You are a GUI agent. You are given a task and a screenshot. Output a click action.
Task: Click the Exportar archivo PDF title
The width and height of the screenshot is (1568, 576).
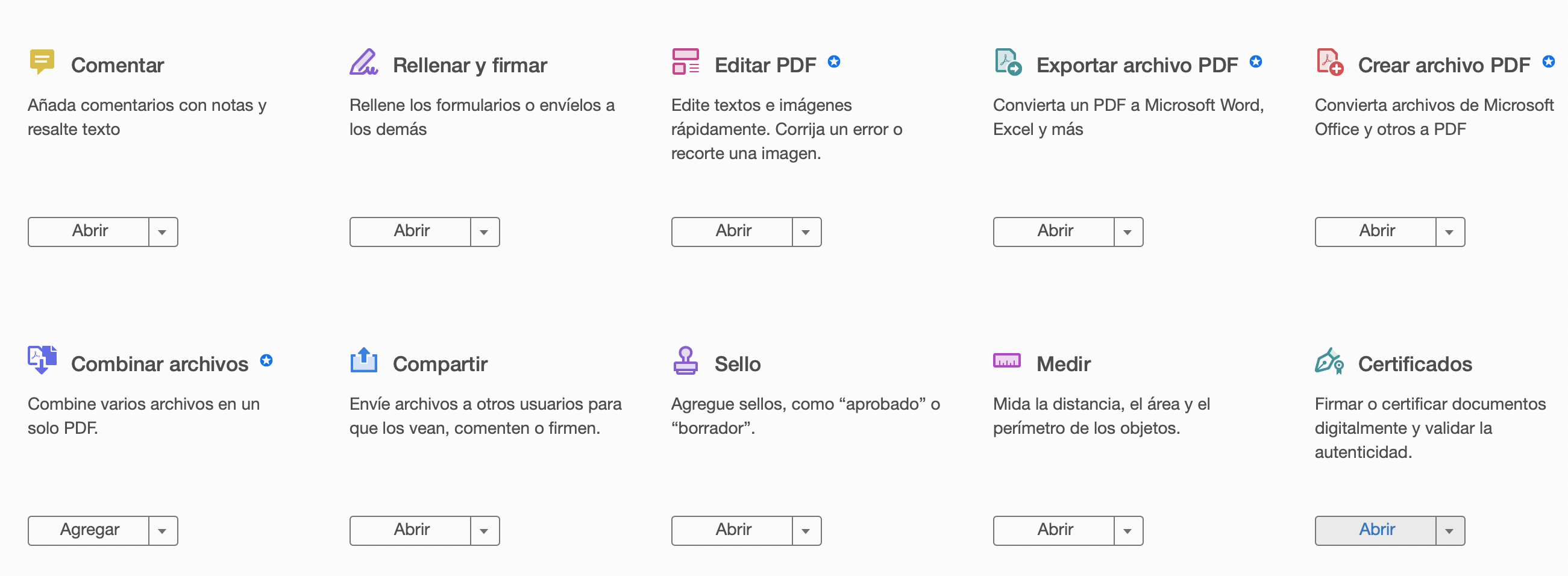pyautogui.click(x=1137, y=65)
